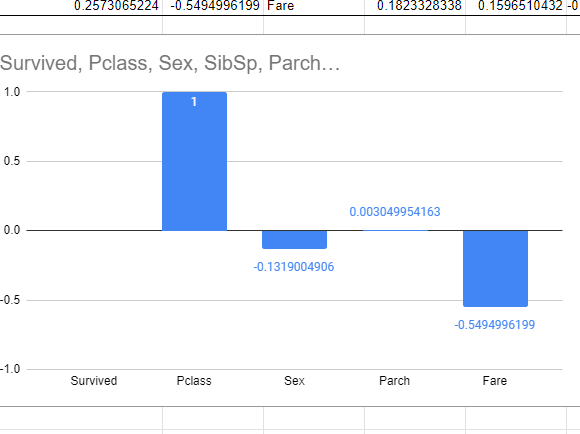Screen dimensions: 580x434
Task: Click the -0.5494996199 data label under Fare bar
Action: (495, 325)
